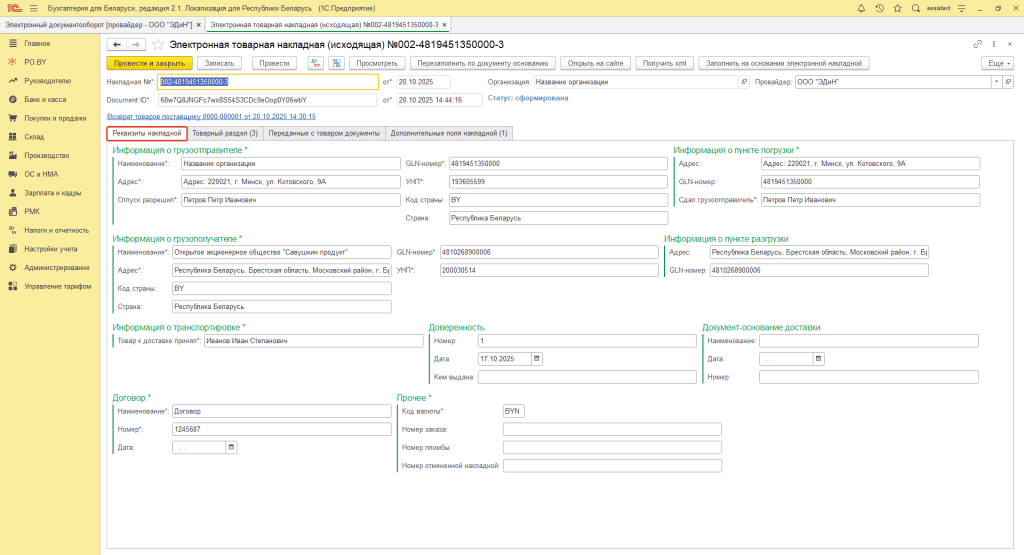Viewport: 1024px width, 555px height.
Task: Click the get-link icon near form close
Action: 977,45
